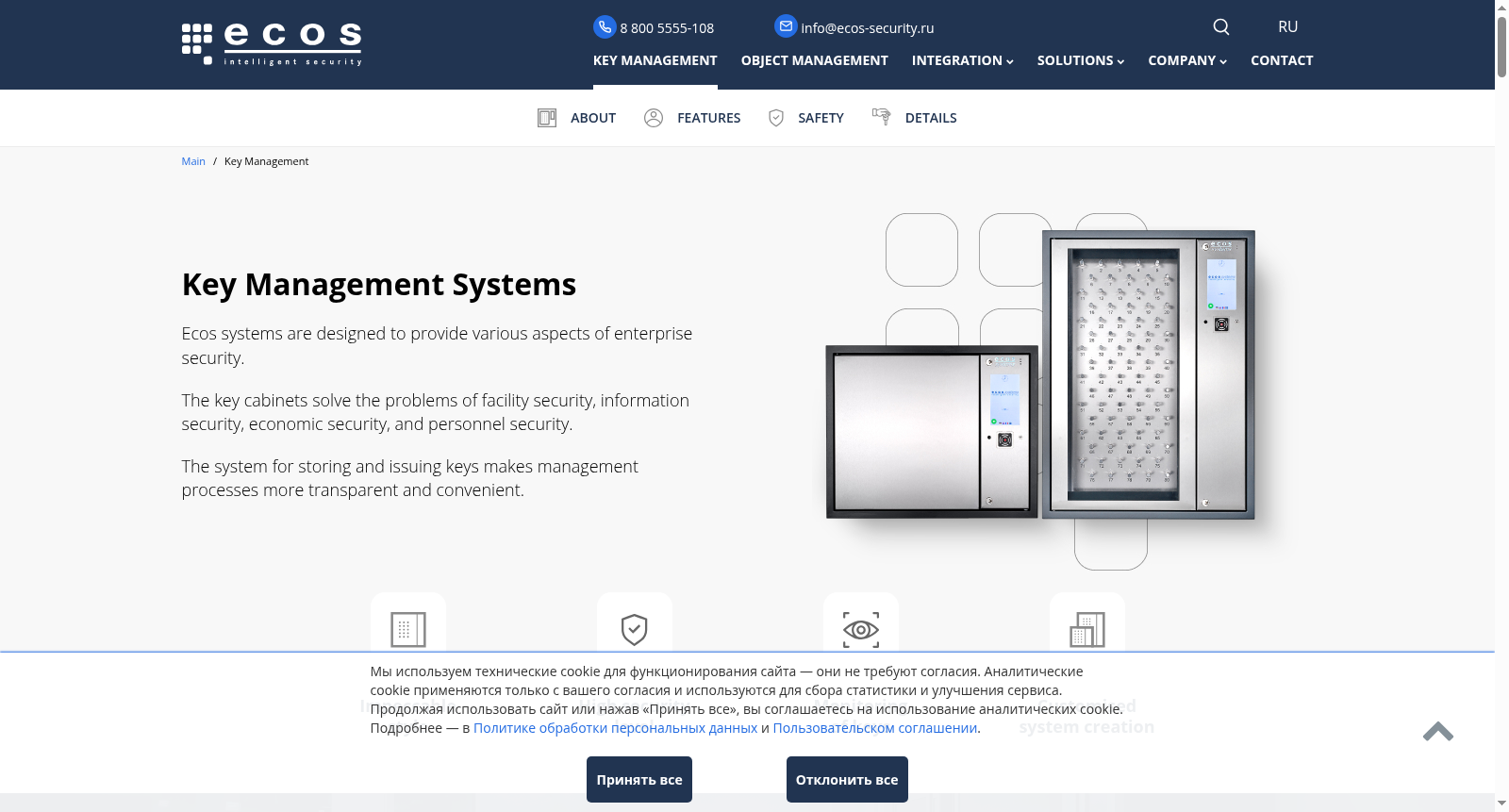Expand the Company dropdown menu

1187,60
